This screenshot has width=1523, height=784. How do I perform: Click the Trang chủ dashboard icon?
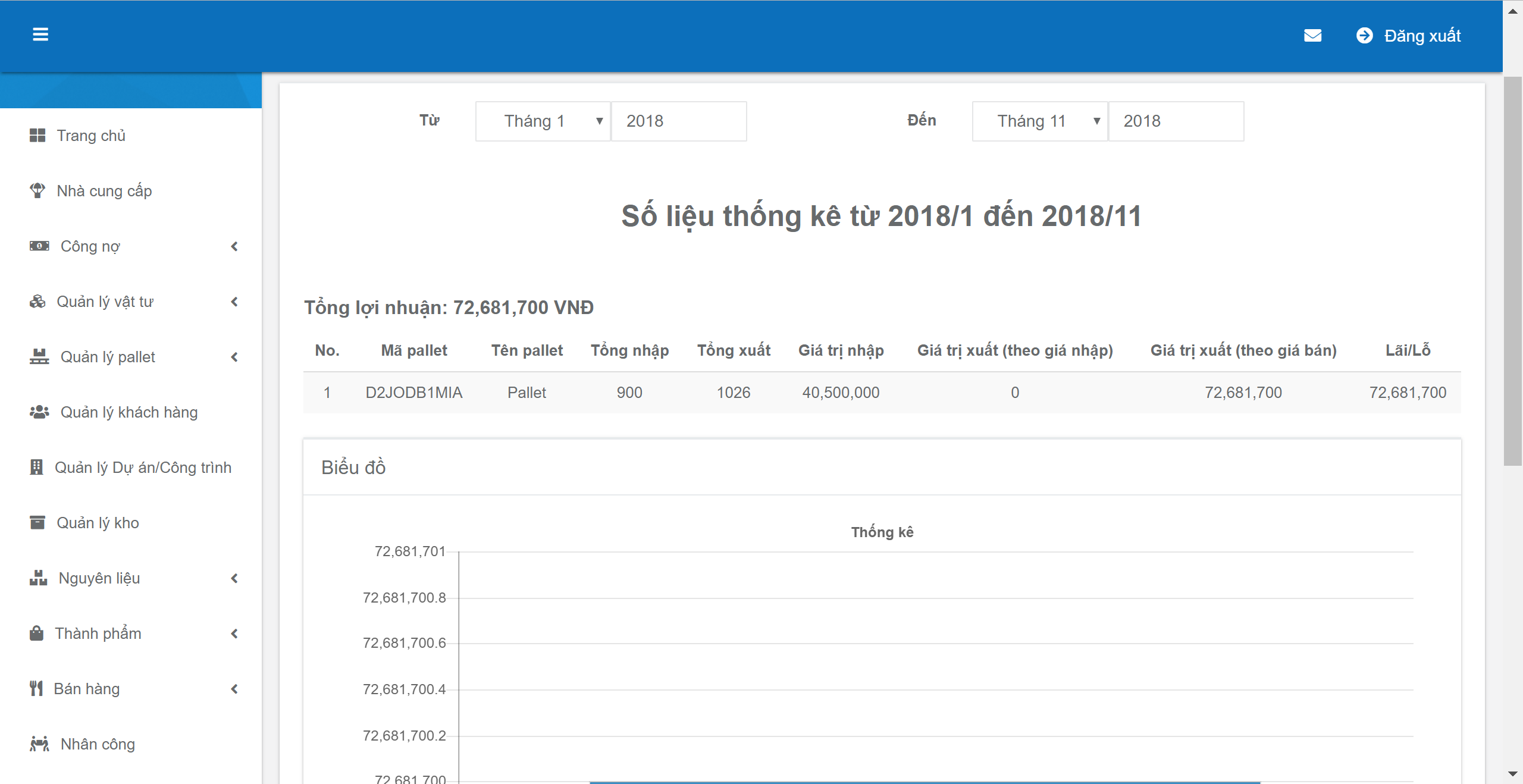pos(37,136)
